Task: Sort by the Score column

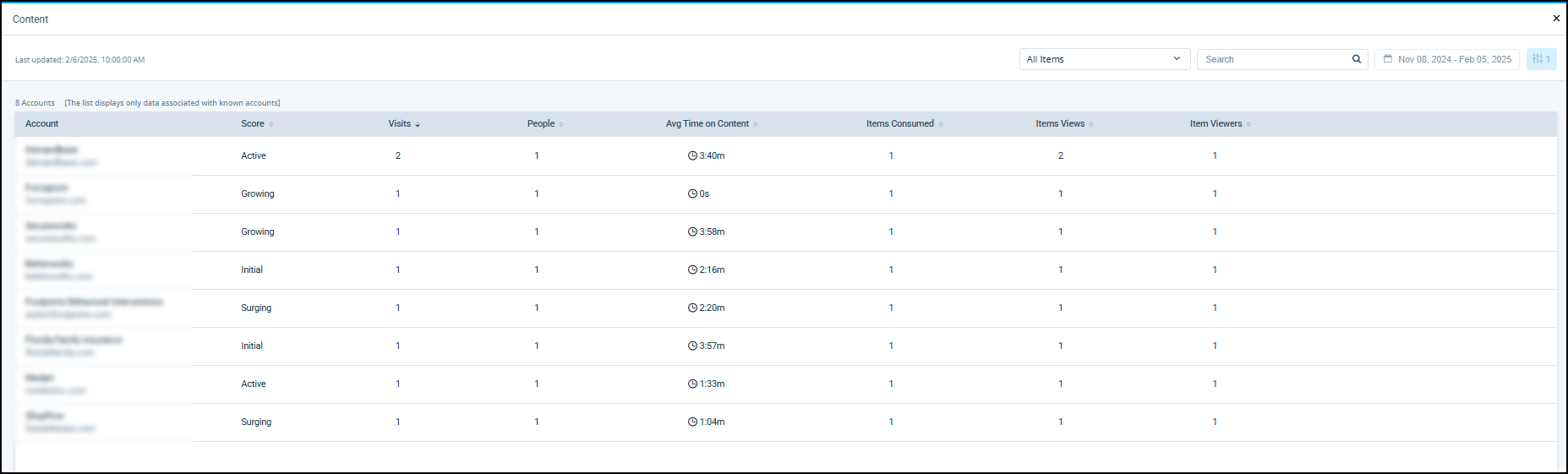Action: point(257,123)
